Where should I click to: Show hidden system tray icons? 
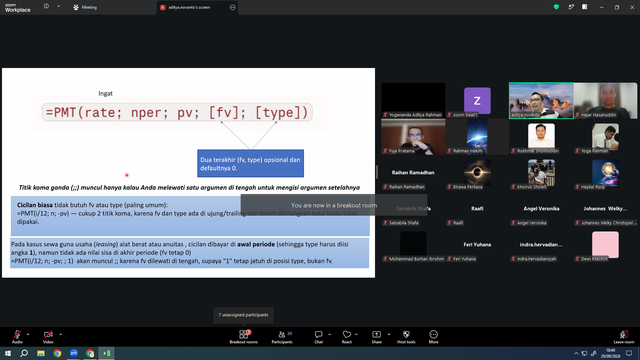click(x=576, y=353)
